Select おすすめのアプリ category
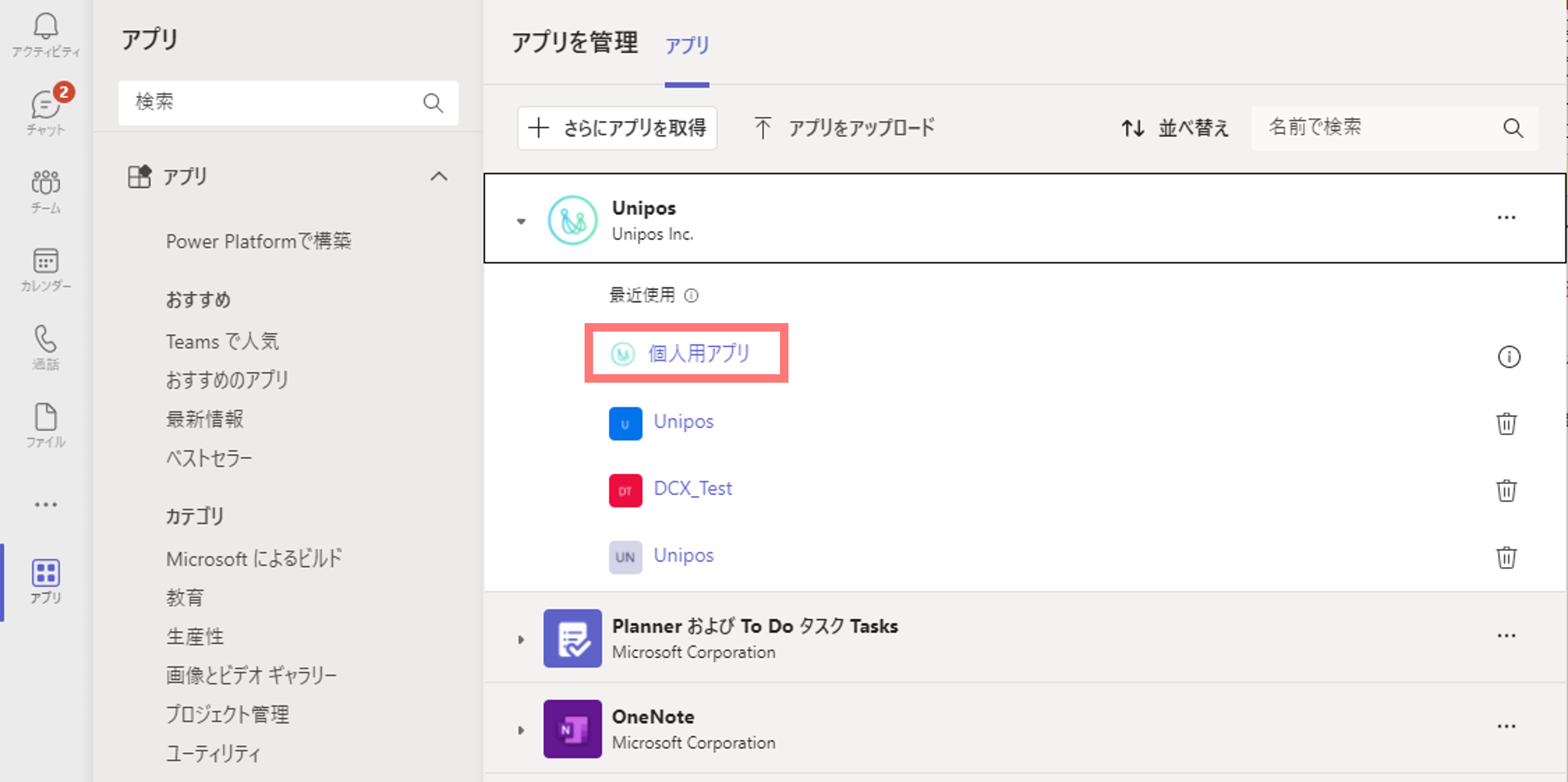This screenshot has width=1568, height=782. coord(227,380)
